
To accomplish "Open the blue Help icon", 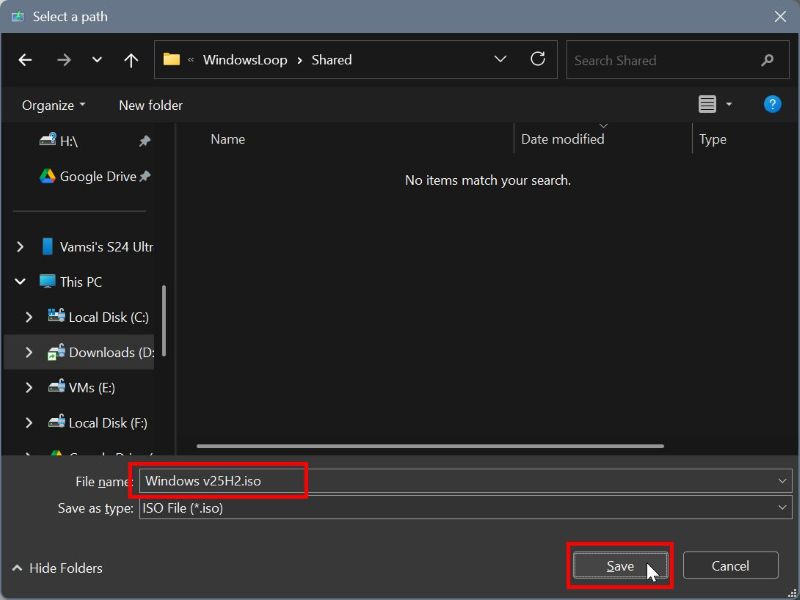I will (x=772, y=104).
